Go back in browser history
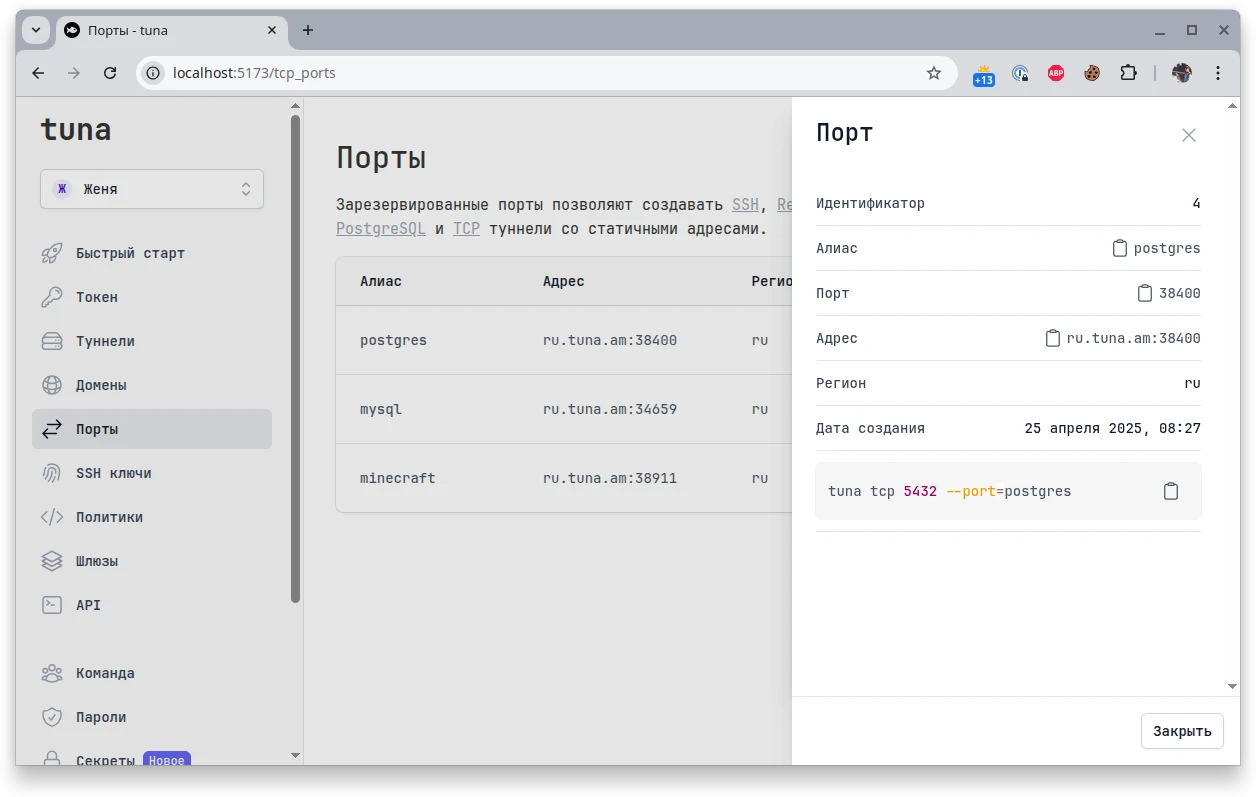 pyautogui.click(x=38, y=73)
